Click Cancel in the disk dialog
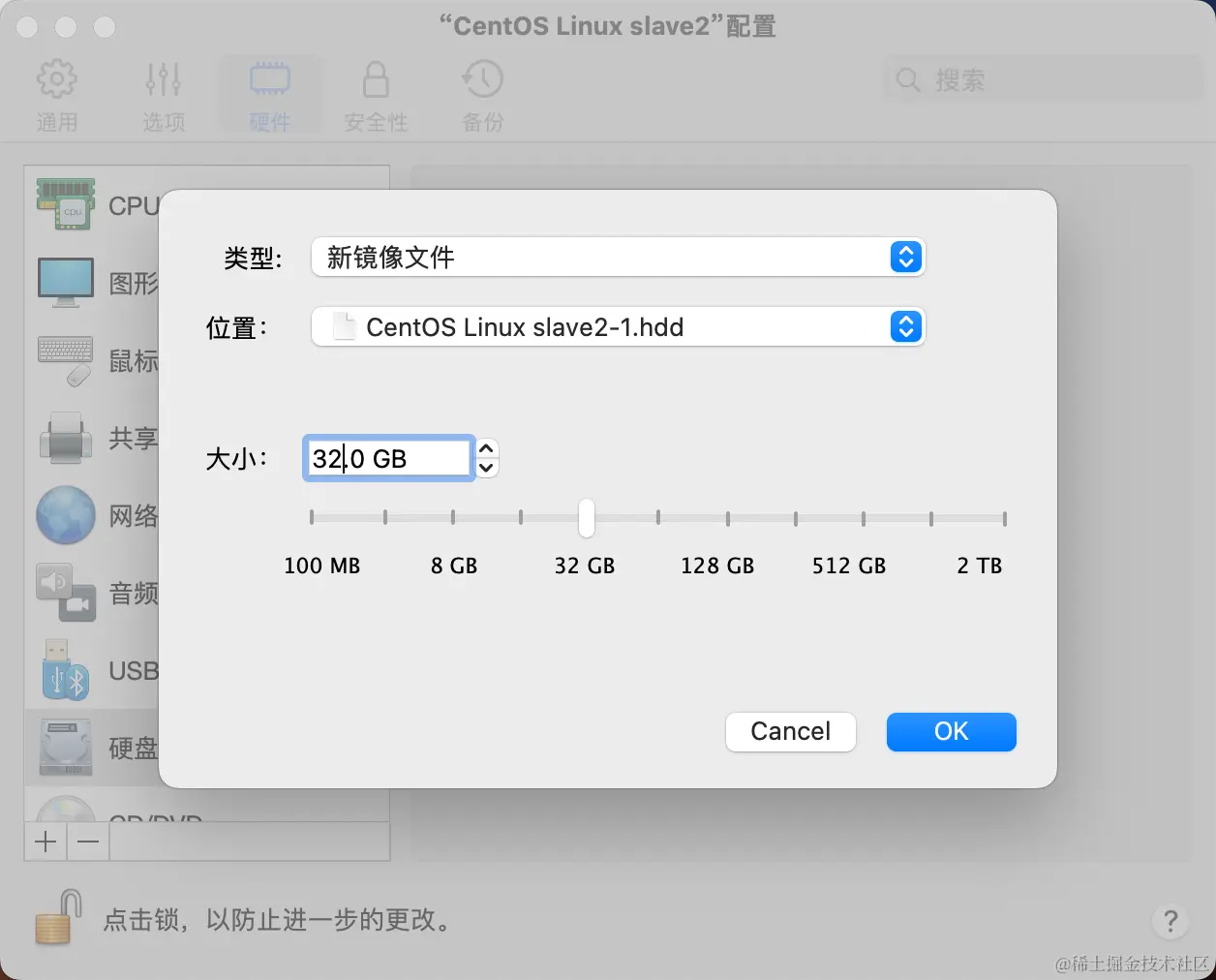This screenshot has height=980, width=1216. click(x=791, y=731)
